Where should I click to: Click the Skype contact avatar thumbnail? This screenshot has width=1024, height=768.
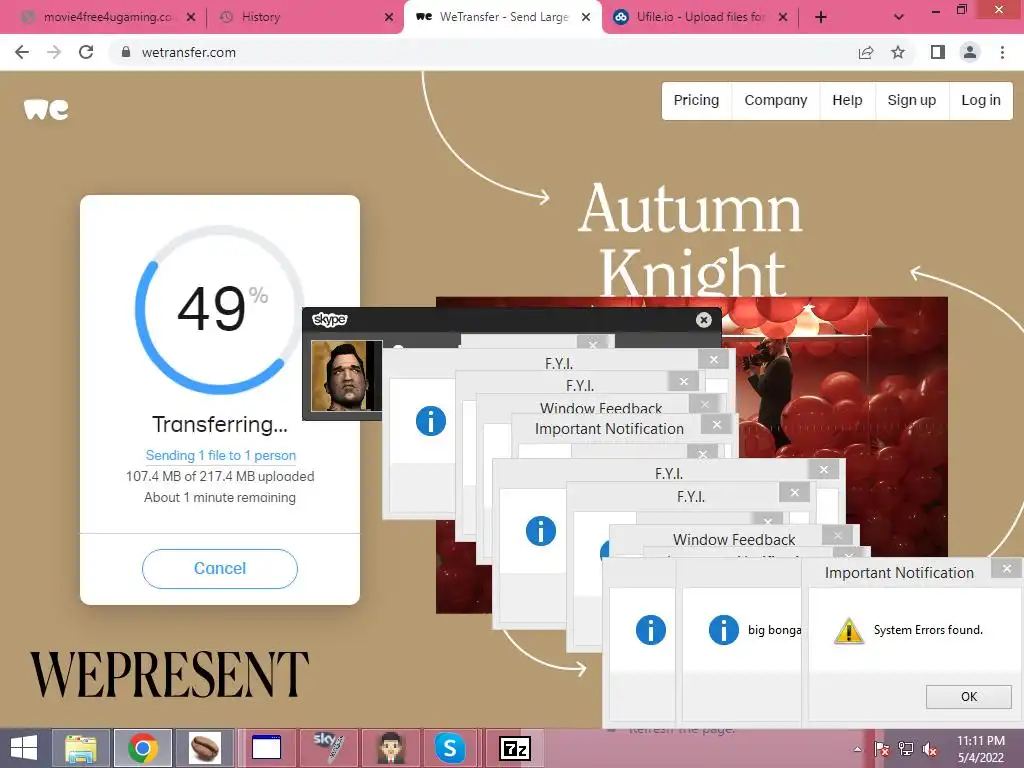pyautogui.click(x=346, y=376)
